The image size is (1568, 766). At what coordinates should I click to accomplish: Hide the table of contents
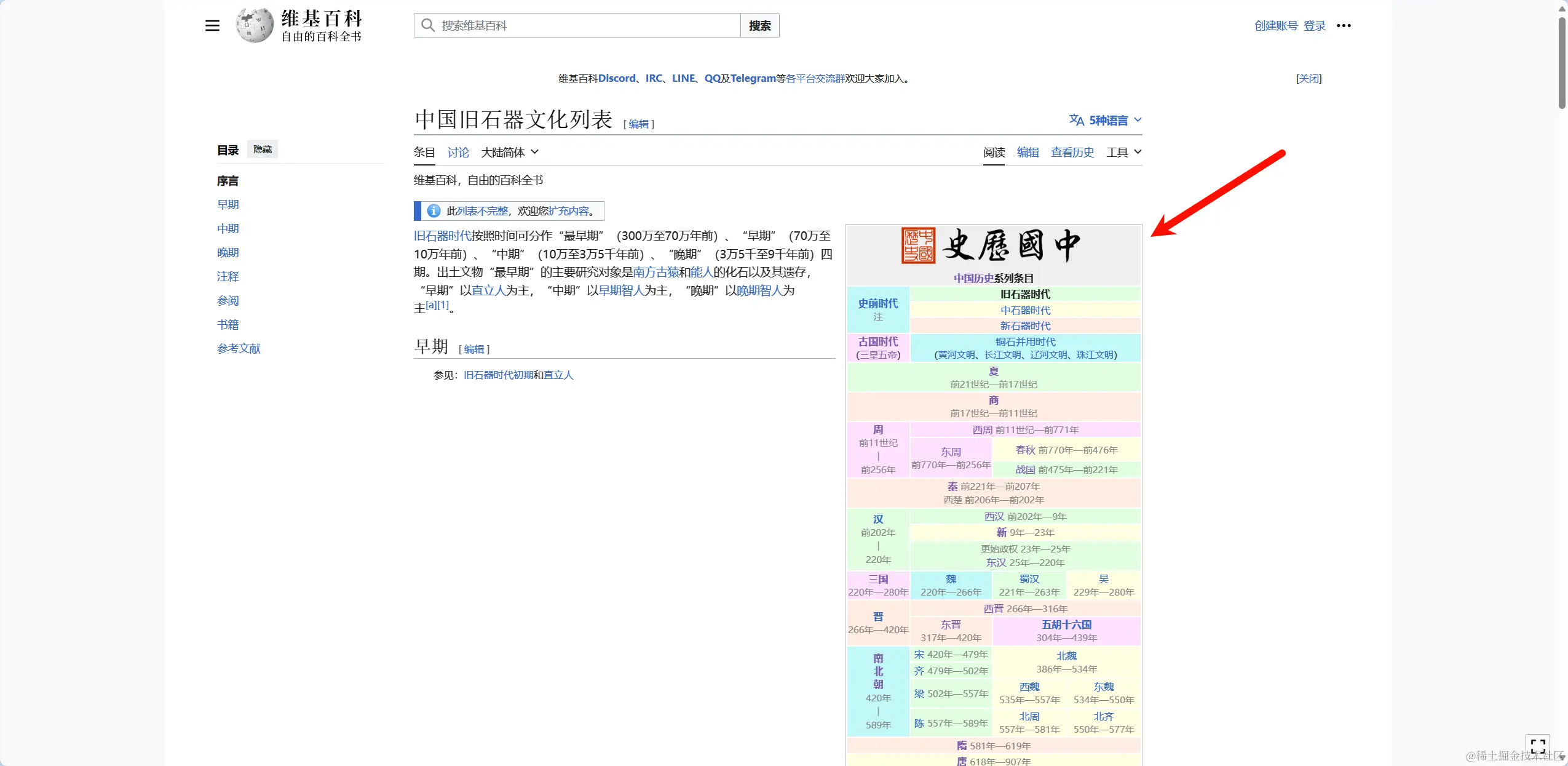(263, 150)
